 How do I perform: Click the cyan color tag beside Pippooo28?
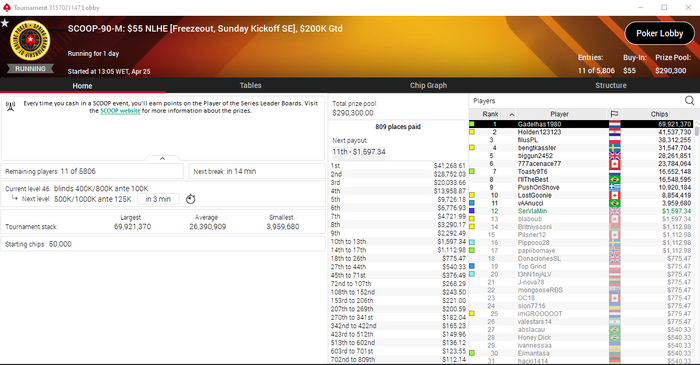click(x=472, y=242)
